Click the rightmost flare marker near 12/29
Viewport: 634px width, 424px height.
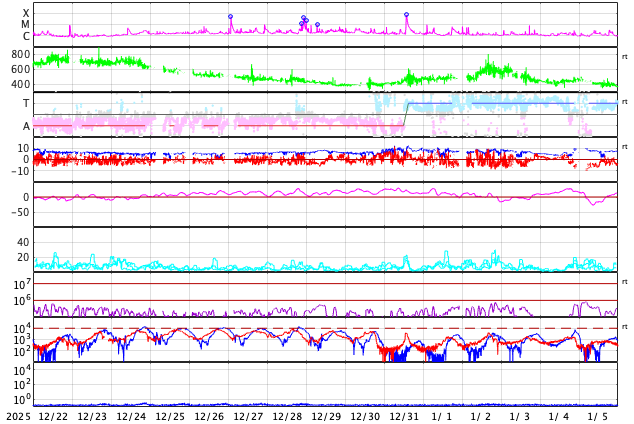click(x=317, y=24)
